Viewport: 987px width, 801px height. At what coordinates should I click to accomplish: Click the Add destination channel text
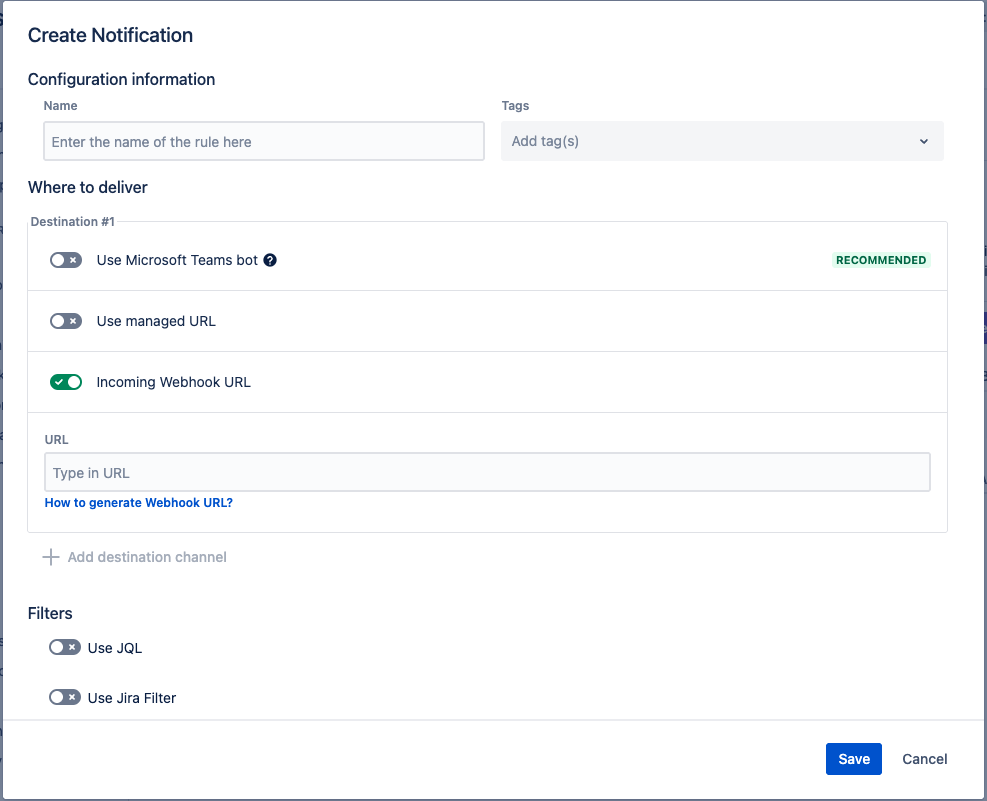pos(147,557)
